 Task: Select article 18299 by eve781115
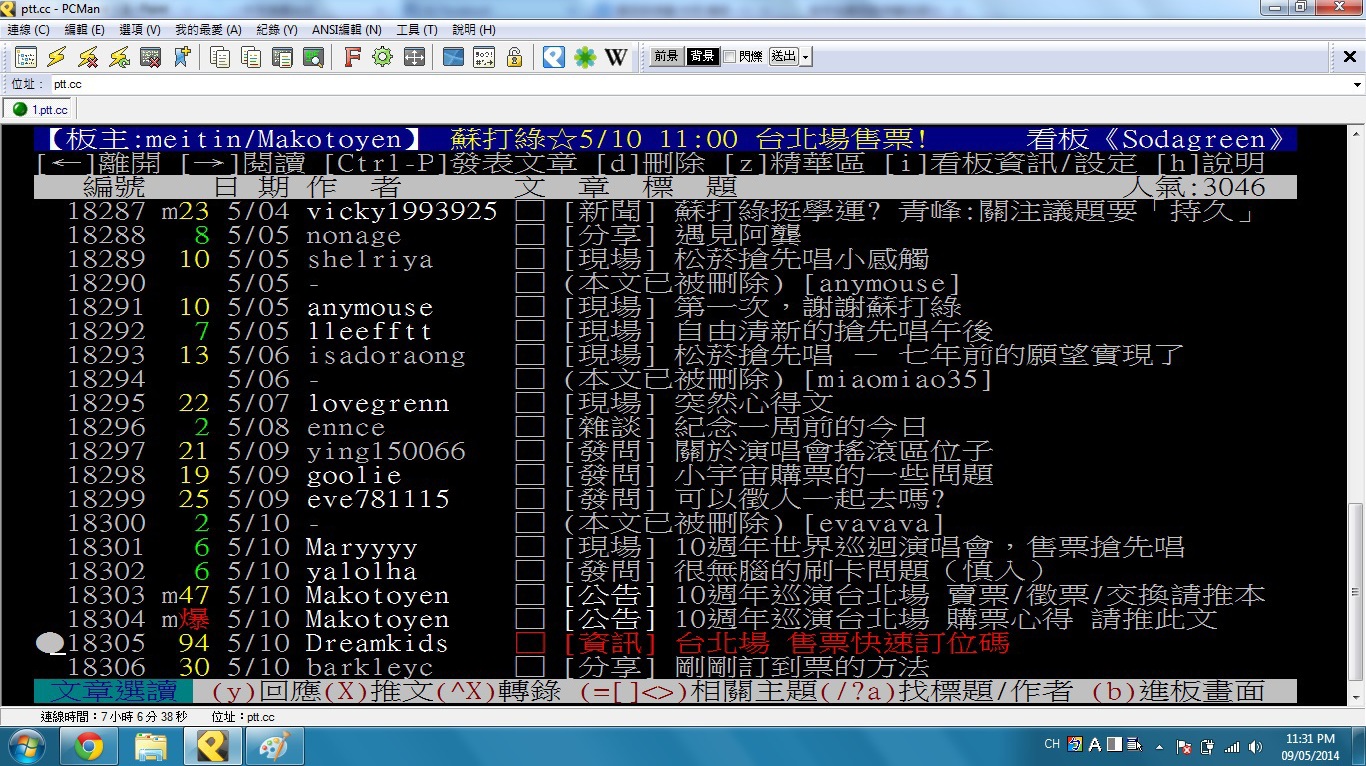(665, 500)
